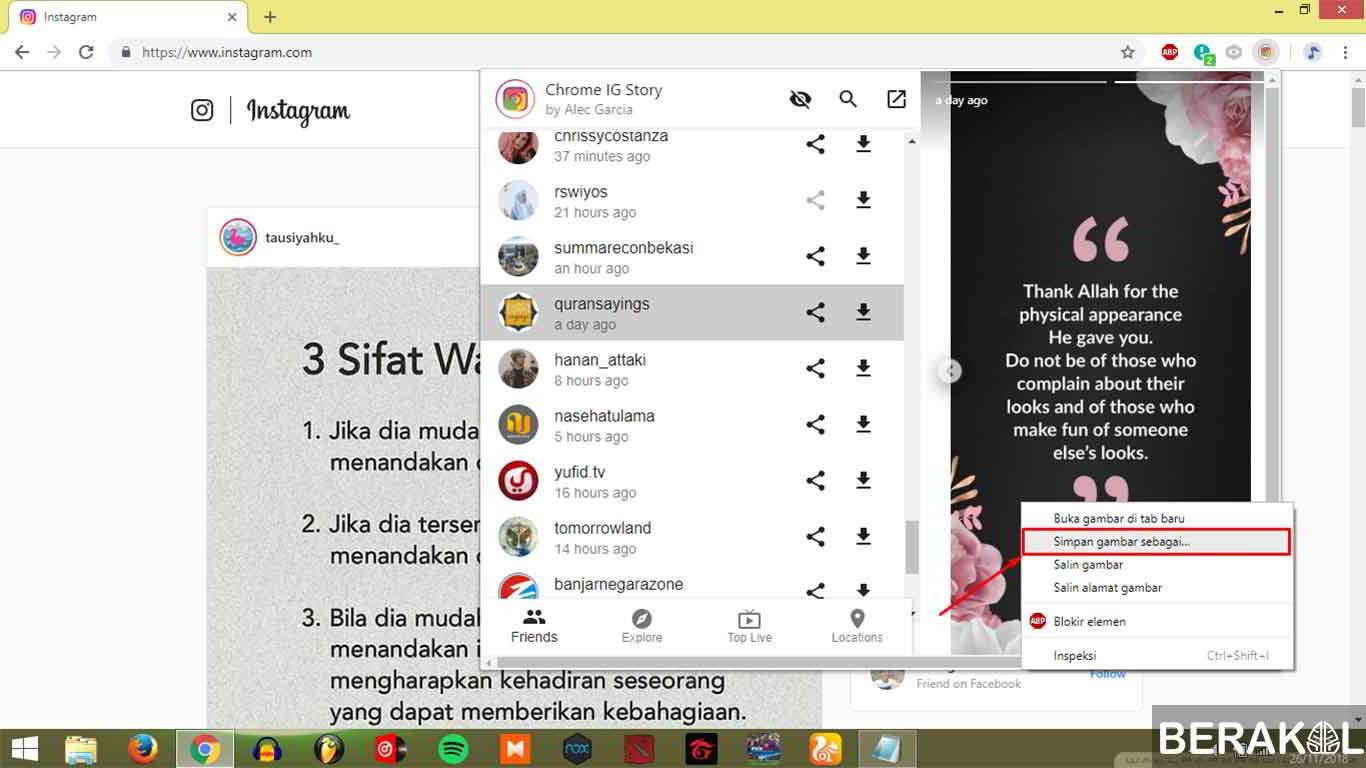Launch Firefox from the taskbar

[143, 749]
